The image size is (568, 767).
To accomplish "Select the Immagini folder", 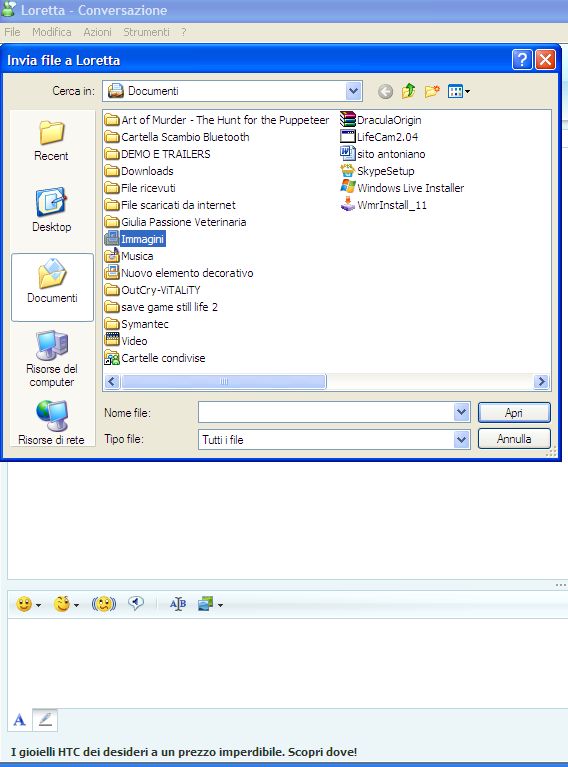I will click(x=135, y=239).
